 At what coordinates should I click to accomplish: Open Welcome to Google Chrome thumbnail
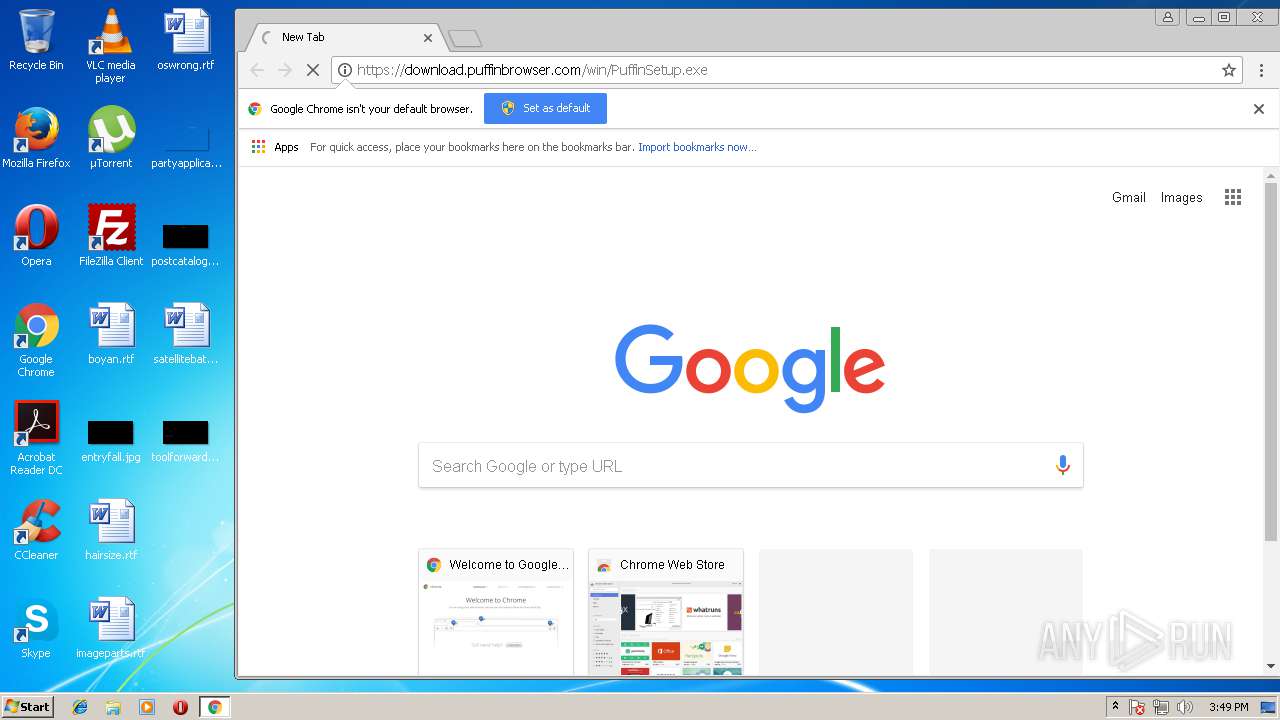pyautogui.click(x=496, y=612)
